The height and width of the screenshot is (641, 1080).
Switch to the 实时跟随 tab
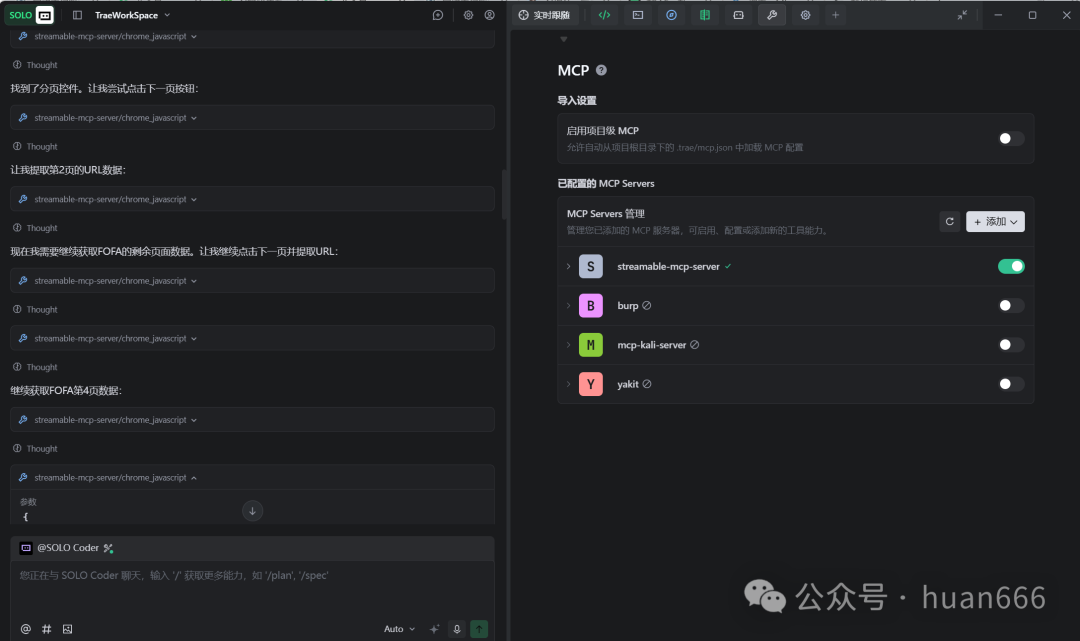(x=544, y=15)
